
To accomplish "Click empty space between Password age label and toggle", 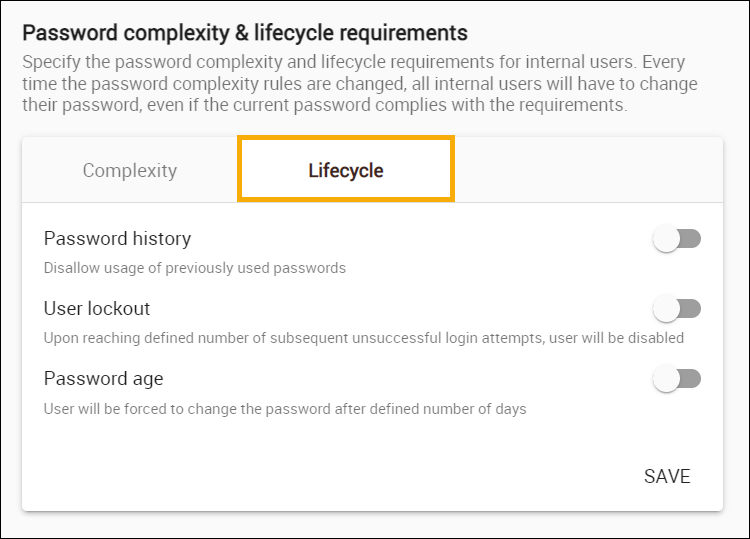I will [x=400, y=379].
